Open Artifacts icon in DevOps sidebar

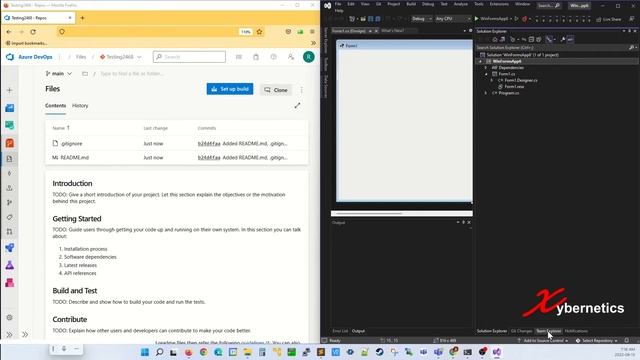(x=10, y=282)
